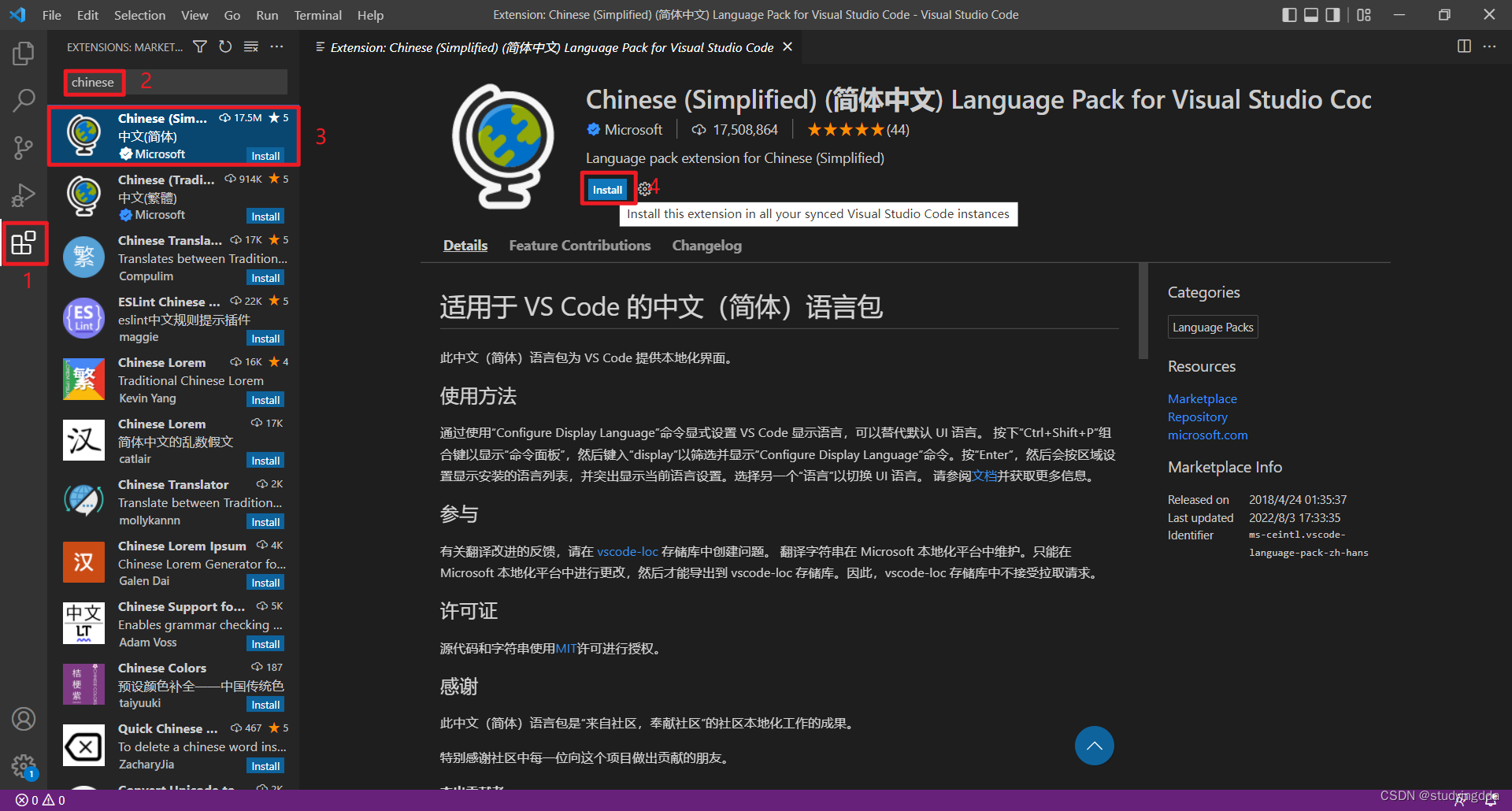
Task: Click the Chinese Simplified globe extension logo
Action: coord(503,146)
